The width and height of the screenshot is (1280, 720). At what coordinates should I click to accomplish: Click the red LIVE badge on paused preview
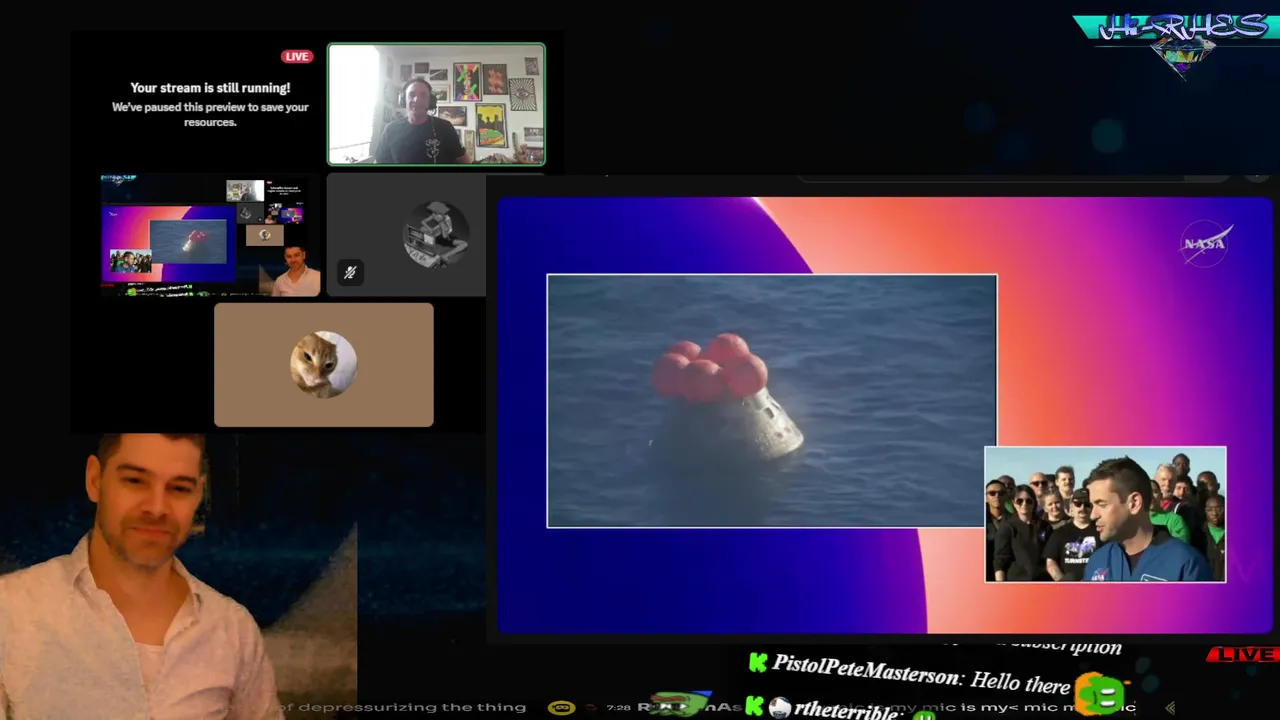[297, 57]
